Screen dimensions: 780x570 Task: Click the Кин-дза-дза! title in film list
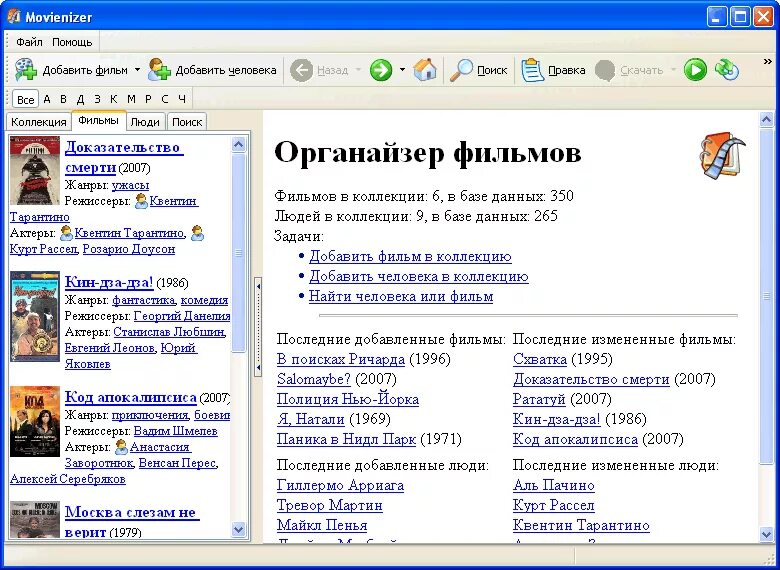click(109, 282)
